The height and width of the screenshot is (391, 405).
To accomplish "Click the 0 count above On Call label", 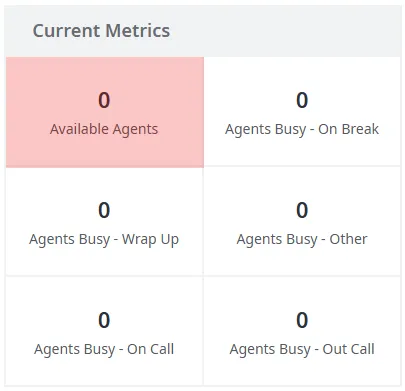I will click(x=104, y=320).
